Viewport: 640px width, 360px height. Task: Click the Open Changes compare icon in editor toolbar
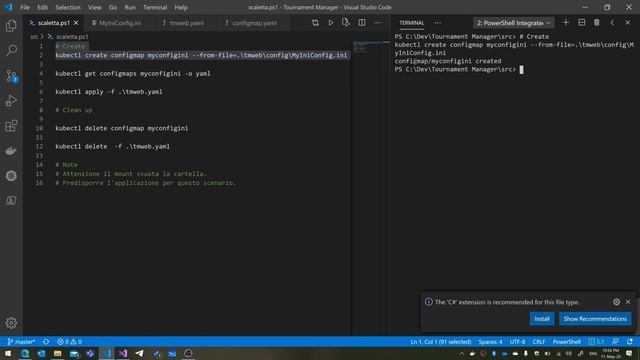(x=315, y=23)
